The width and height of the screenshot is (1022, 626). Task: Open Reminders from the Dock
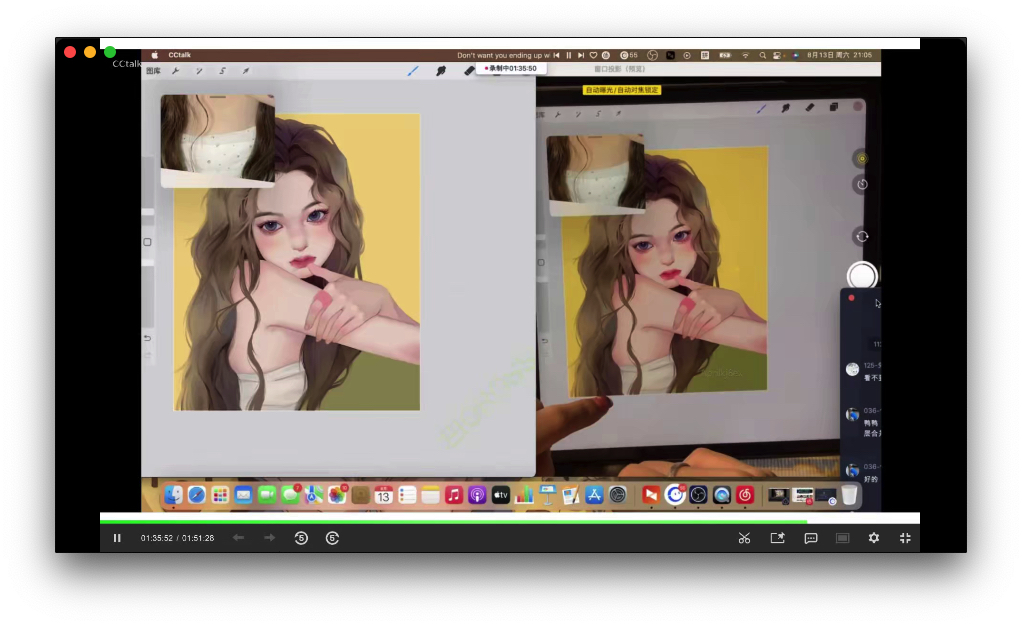407,496
